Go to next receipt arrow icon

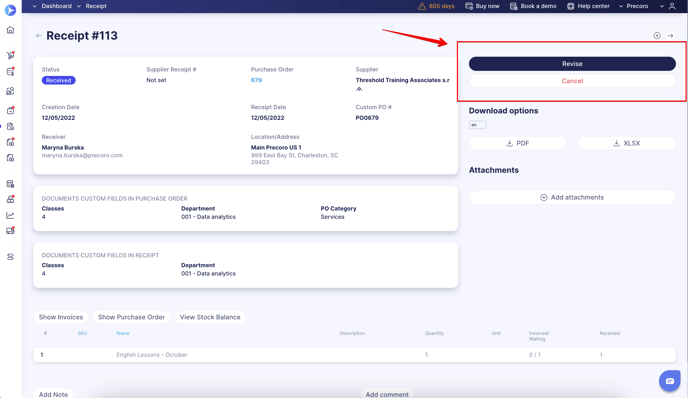670,36
